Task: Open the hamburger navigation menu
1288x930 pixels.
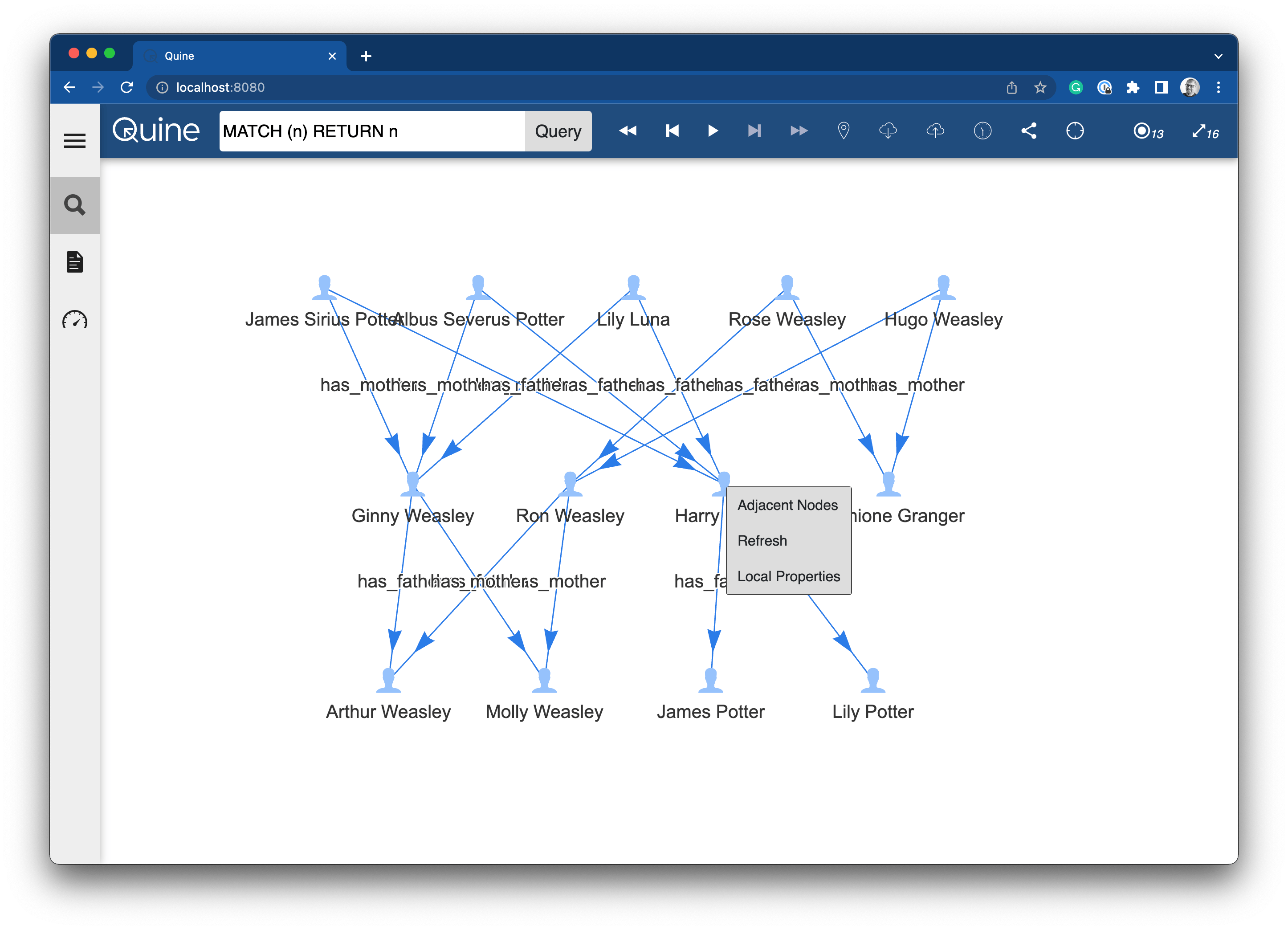Action: (x=74, y=140)
